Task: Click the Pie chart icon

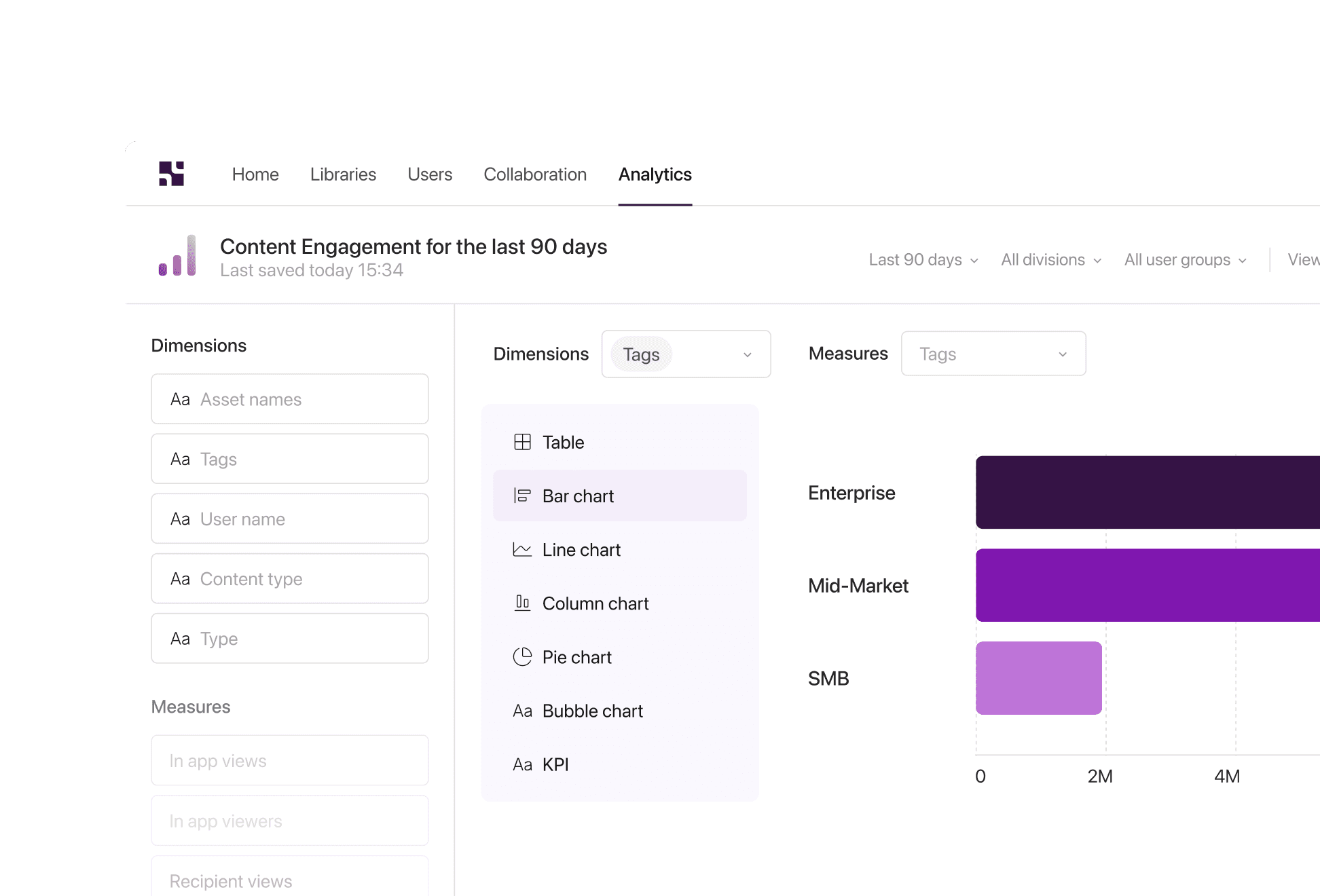Action: click(x=522, y=656)
